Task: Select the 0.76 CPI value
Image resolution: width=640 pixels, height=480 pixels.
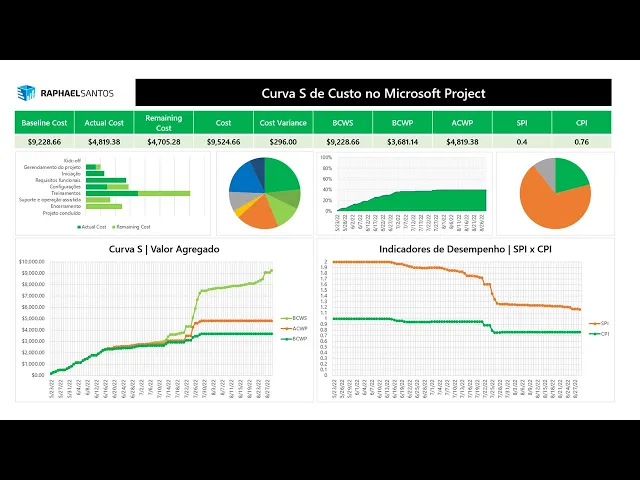Action: pos(582,142)
